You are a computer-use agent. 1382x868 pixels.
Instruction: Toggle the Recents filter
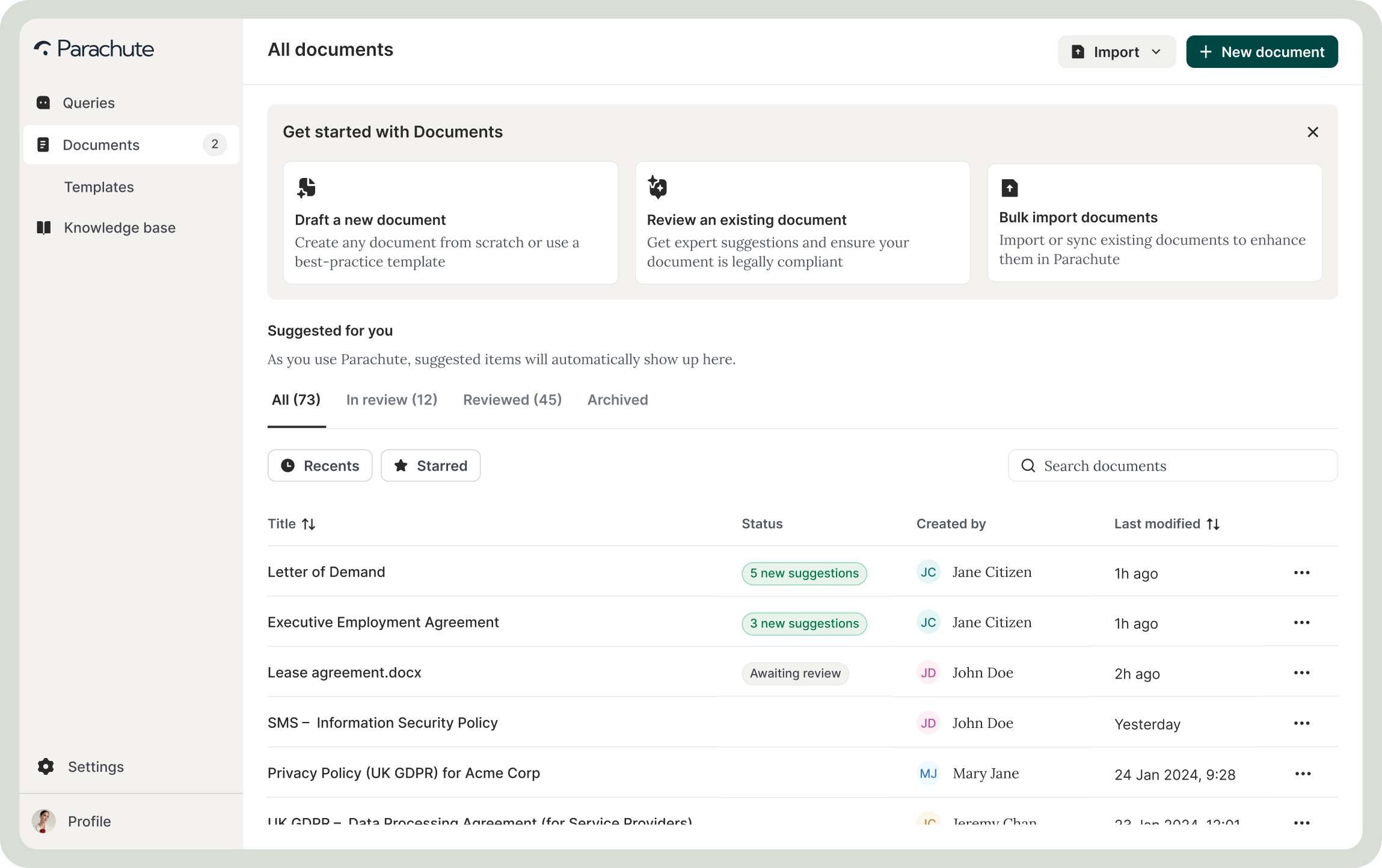[320, 466]
